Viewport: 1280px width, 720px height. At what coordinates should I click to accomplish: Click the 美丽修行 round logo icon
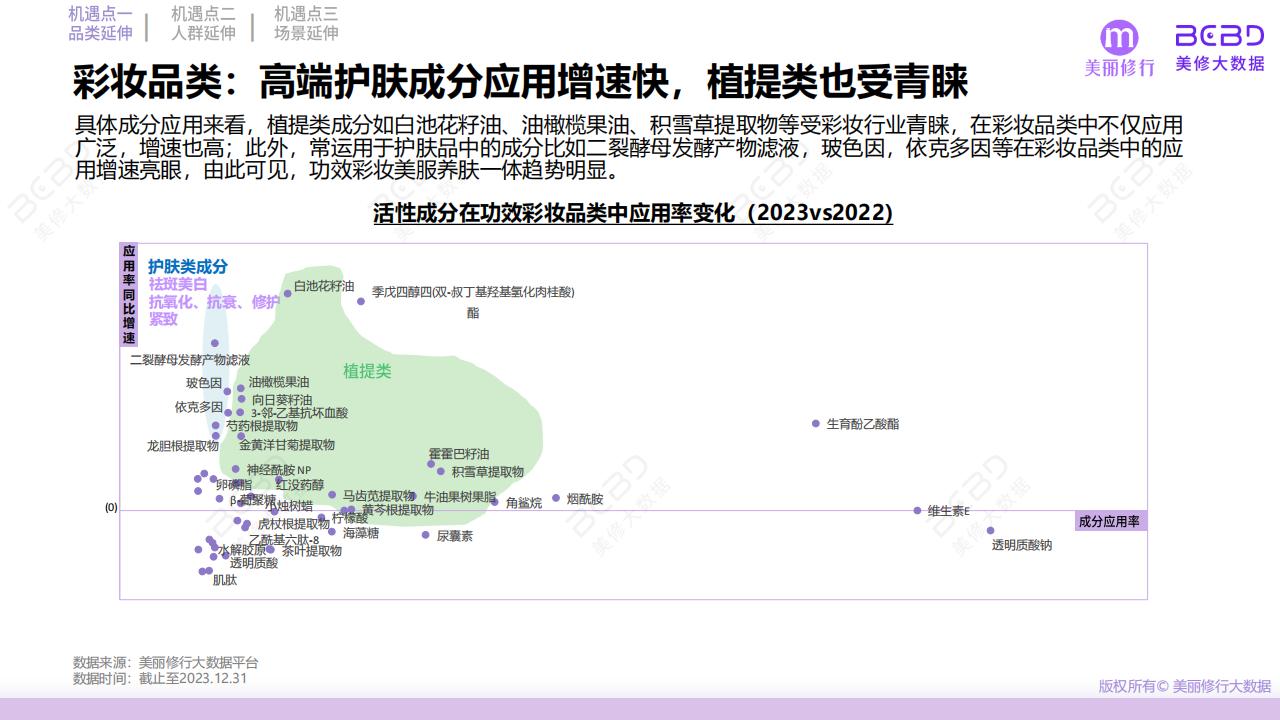(1119, 37)
